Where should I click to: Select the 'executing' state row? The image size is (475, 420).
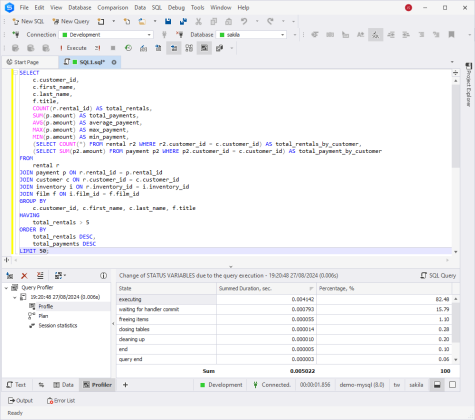point(284,299)
